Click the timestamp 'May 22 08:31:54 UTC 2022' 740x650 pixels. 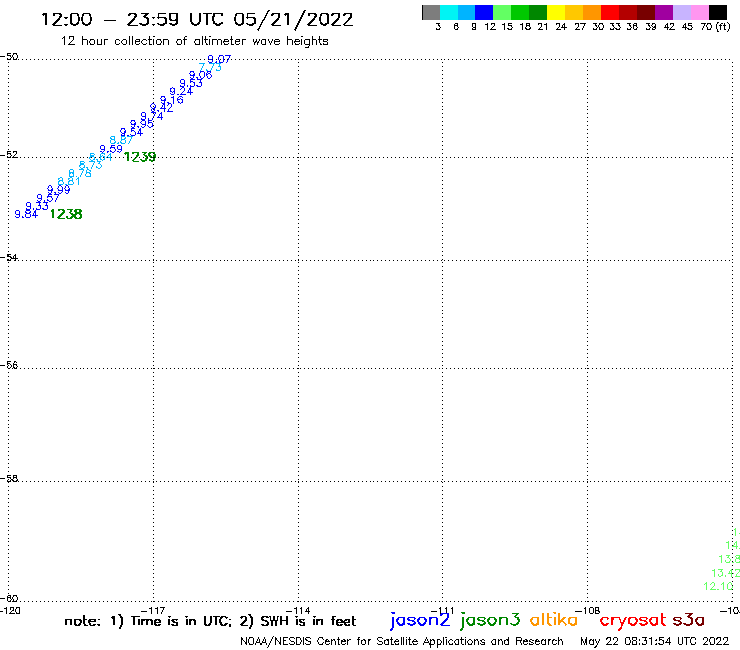[655, 642]
